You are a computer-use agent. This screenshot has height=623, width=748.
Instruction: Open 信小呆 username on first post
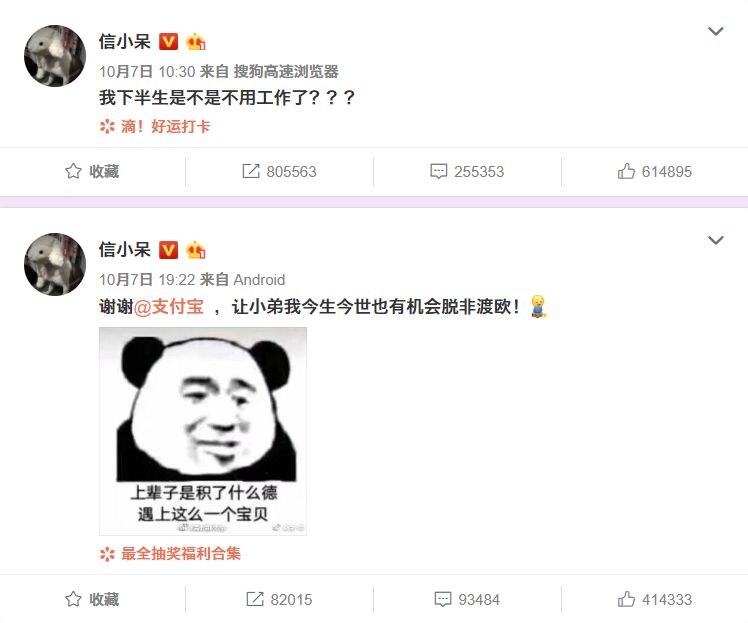tap(125, 42)
